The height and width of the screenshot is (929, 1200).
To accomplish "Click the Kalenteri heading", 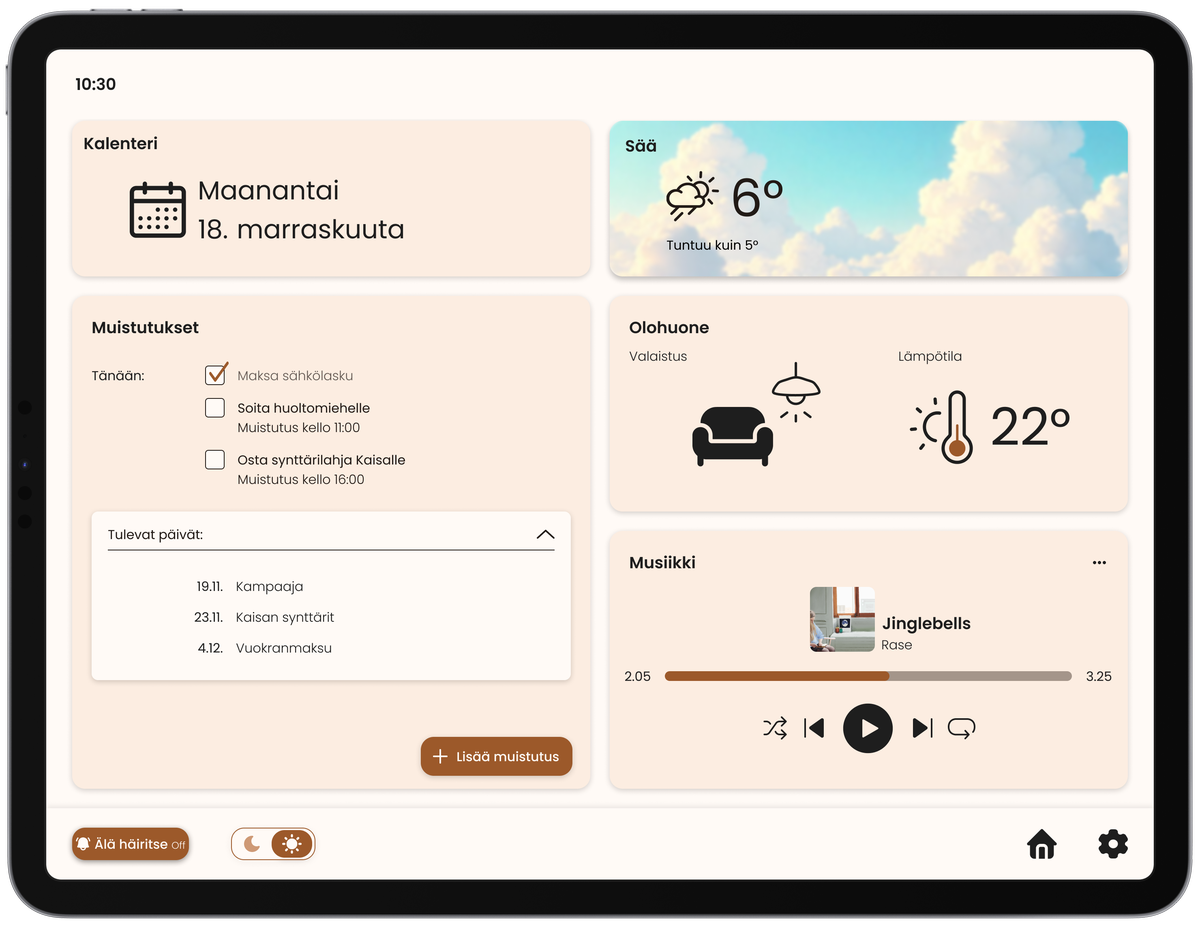I will coord(121,144).
